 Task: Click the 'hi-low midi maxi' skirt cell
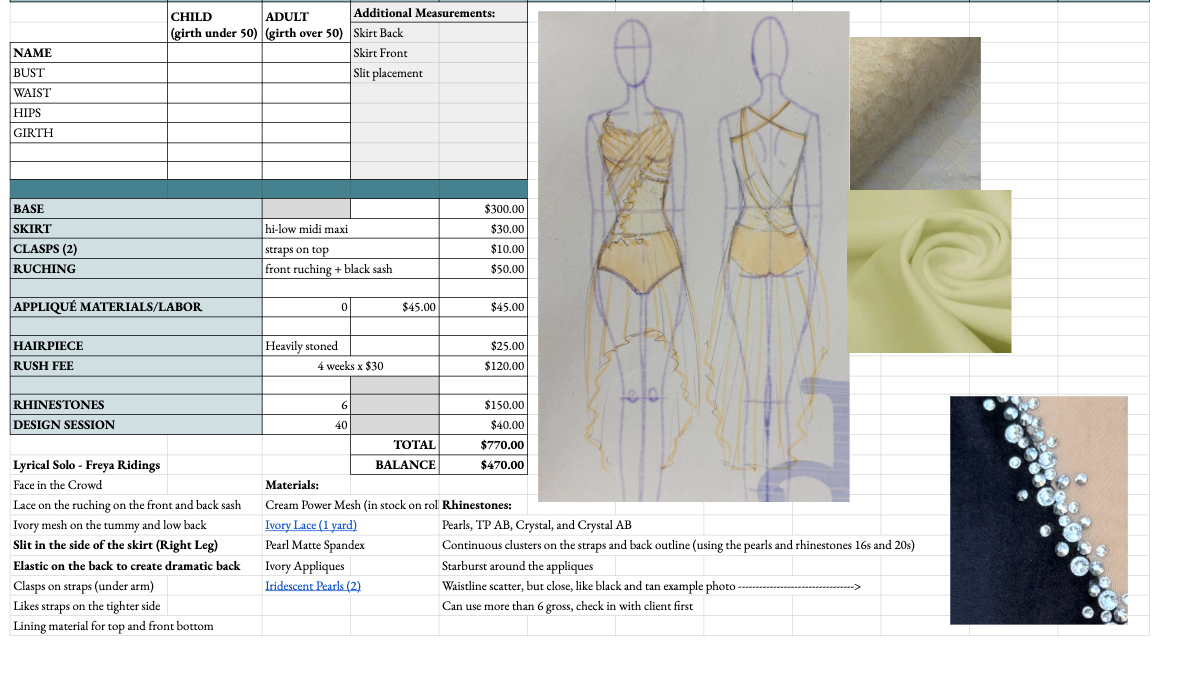[x=351, y=229]
